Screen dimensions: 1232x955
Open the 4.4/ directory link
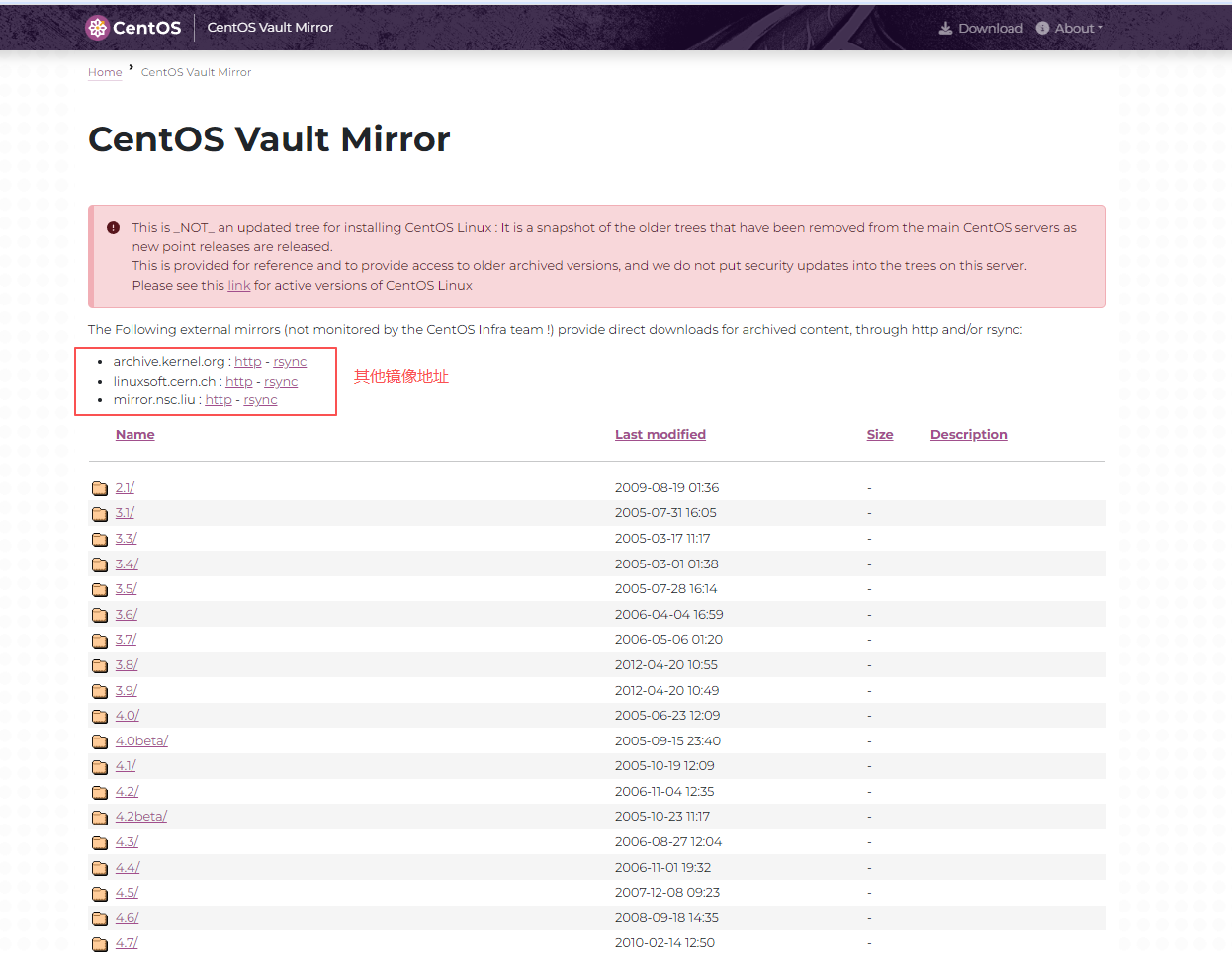point(128,868)
